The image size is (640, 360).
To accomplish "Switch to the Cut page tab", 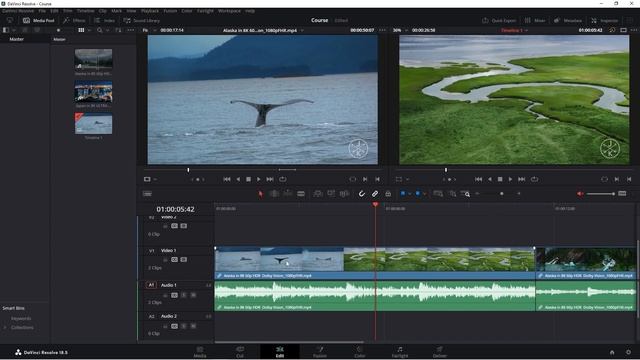I will (240, 352).
